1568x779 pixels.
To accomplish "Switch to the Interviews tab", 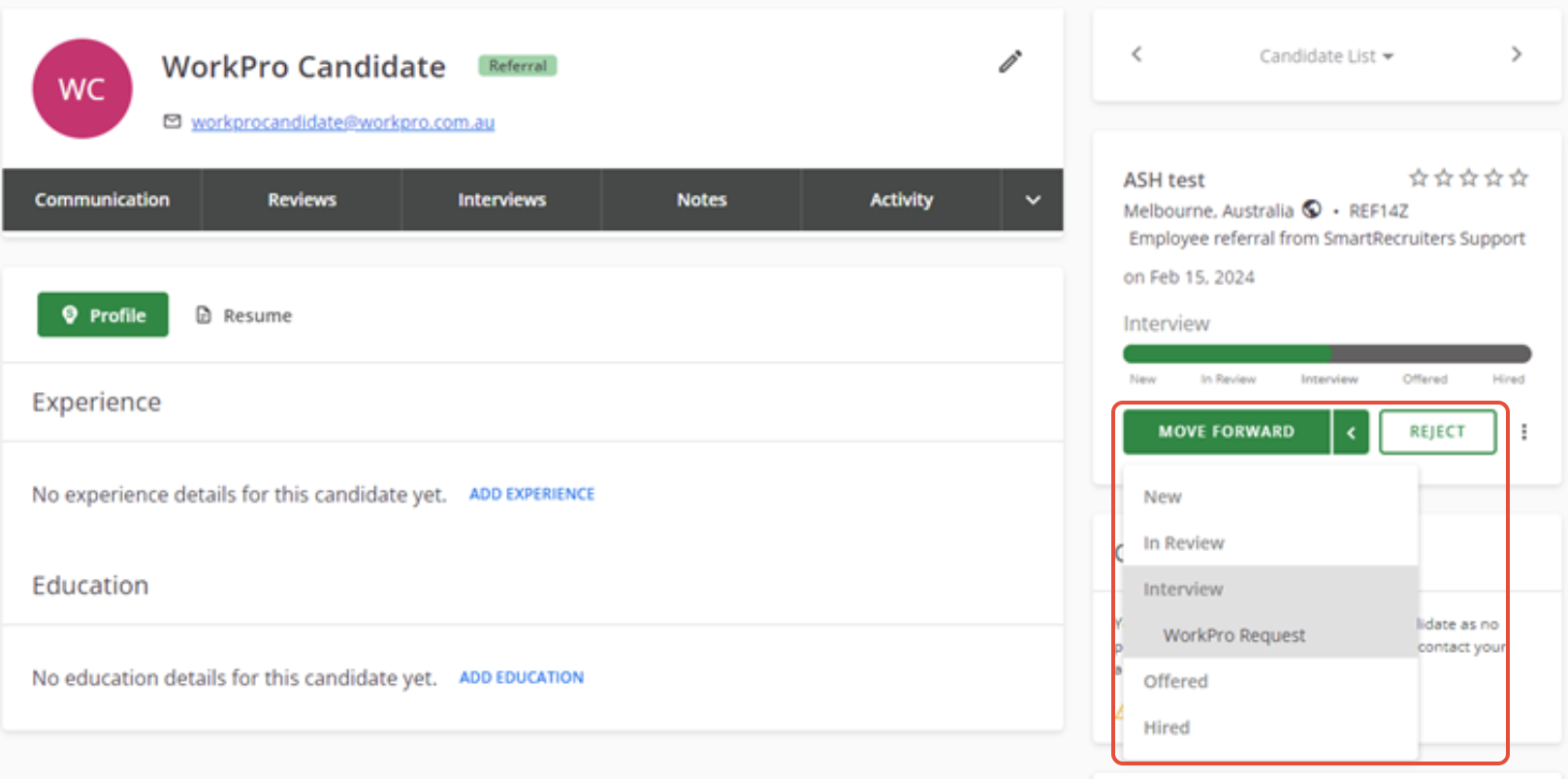I will pos(501,199).
